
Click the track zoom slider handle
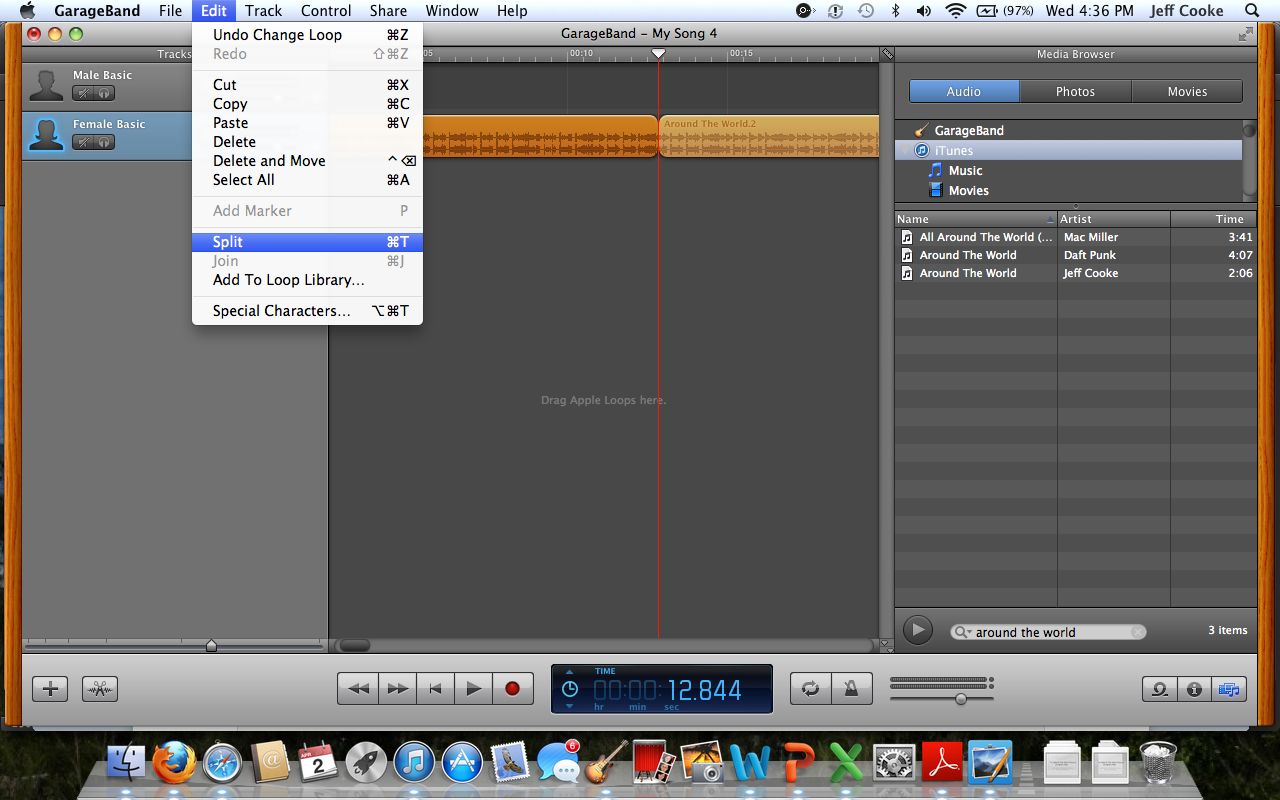(x=211, y=646)
